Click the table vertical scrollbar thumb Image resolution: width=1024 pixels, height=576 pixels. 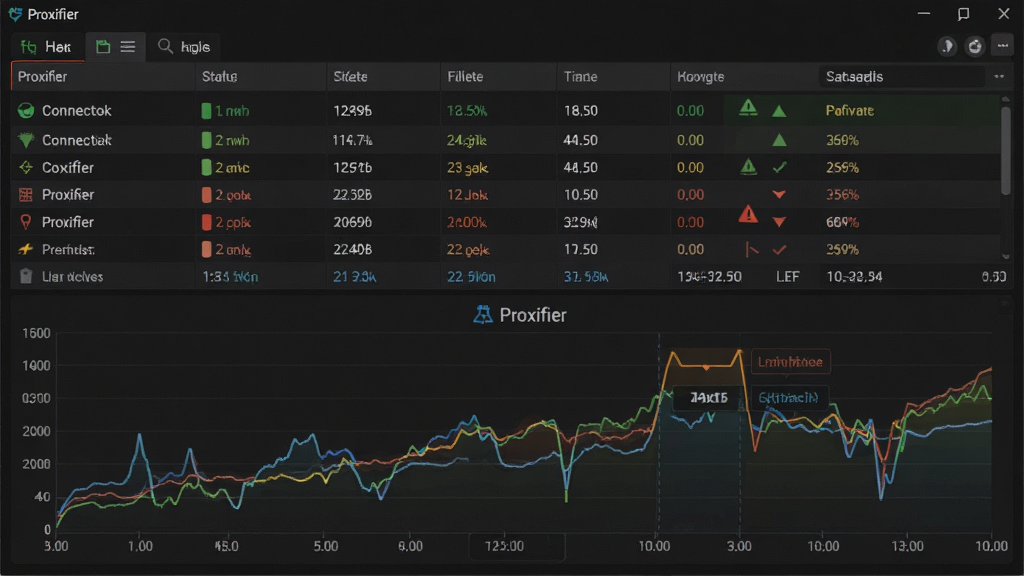pyautogui.click(x=1006, y=150)
